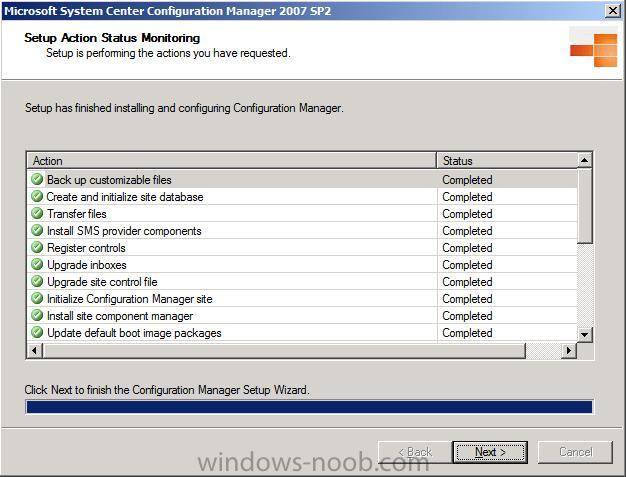The width and height of the screenshot is (626, 477).
Task: Click horizontal scrollbar left arrow
Action: 34,350
